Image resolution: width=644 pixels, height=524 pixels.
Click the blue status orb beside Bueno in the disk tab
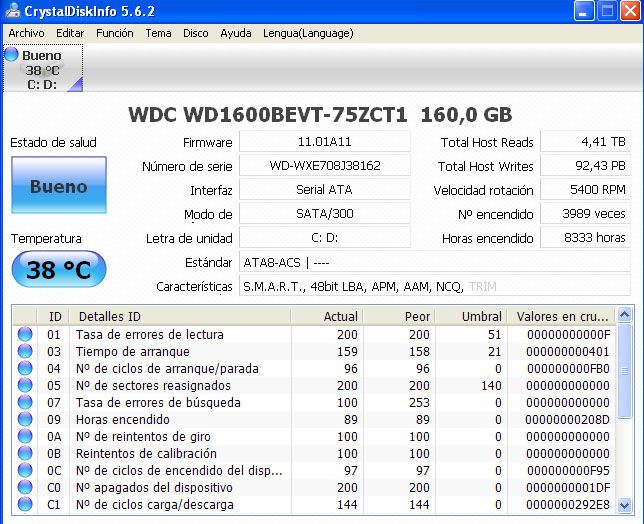(x=12, y=54)
